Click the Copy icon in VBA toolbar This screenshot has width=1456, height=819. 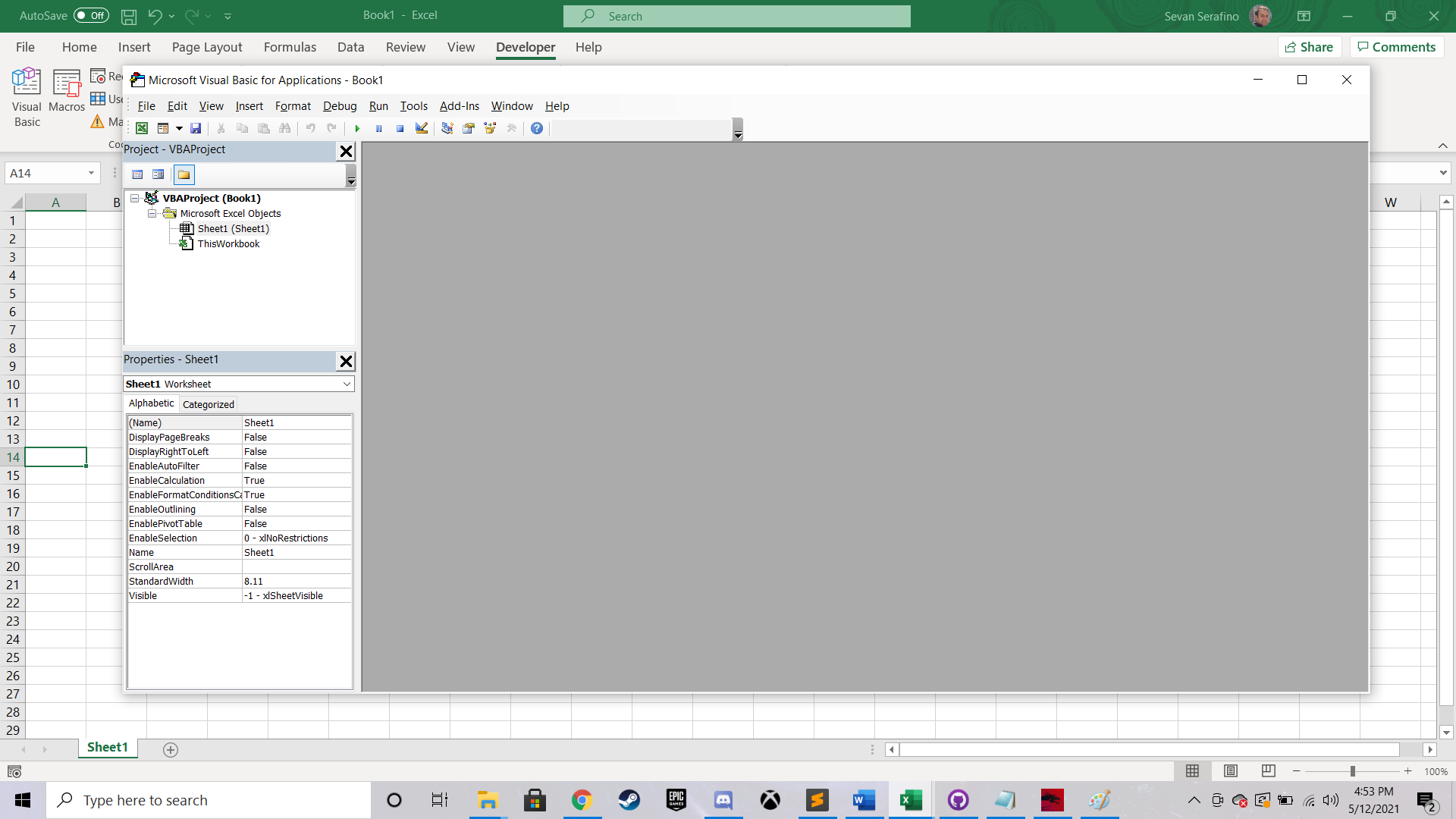(242, 128)
